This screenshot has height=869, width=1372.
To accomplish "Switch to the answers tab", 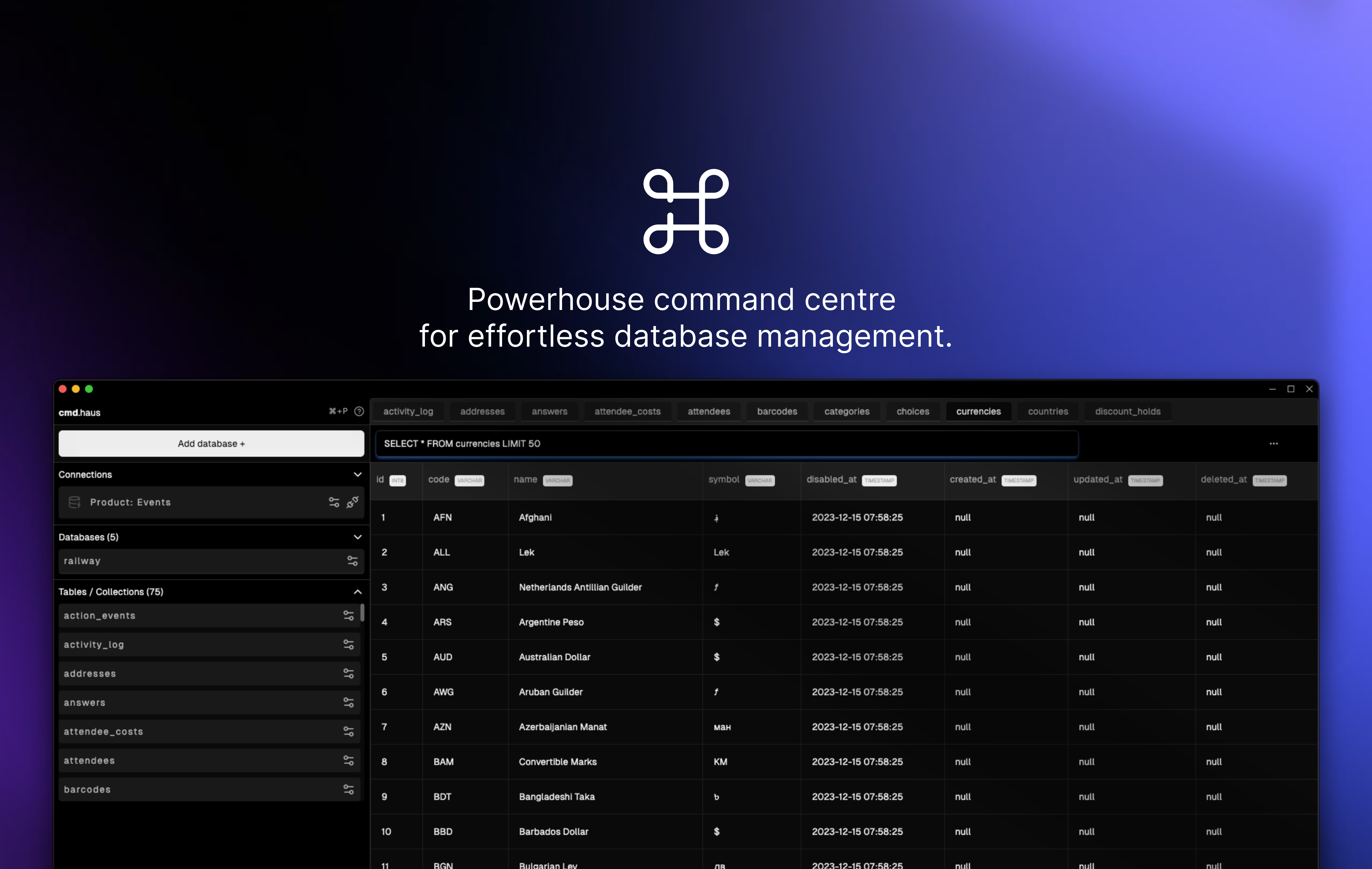I will pos(549,411).
